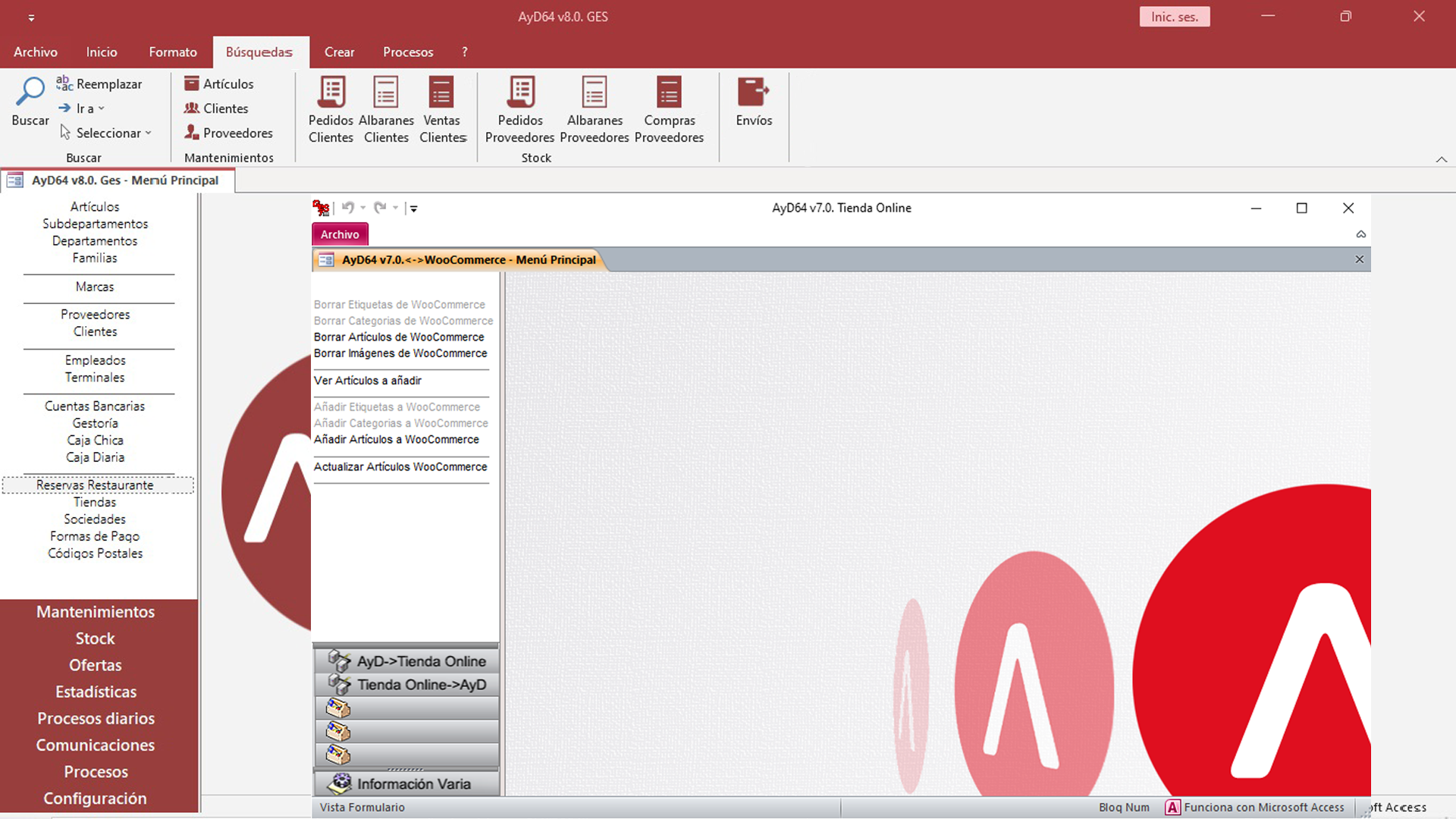Open Archivo menu in Tienda Online window
The image size is (1456, 819).
click(340, 234)
